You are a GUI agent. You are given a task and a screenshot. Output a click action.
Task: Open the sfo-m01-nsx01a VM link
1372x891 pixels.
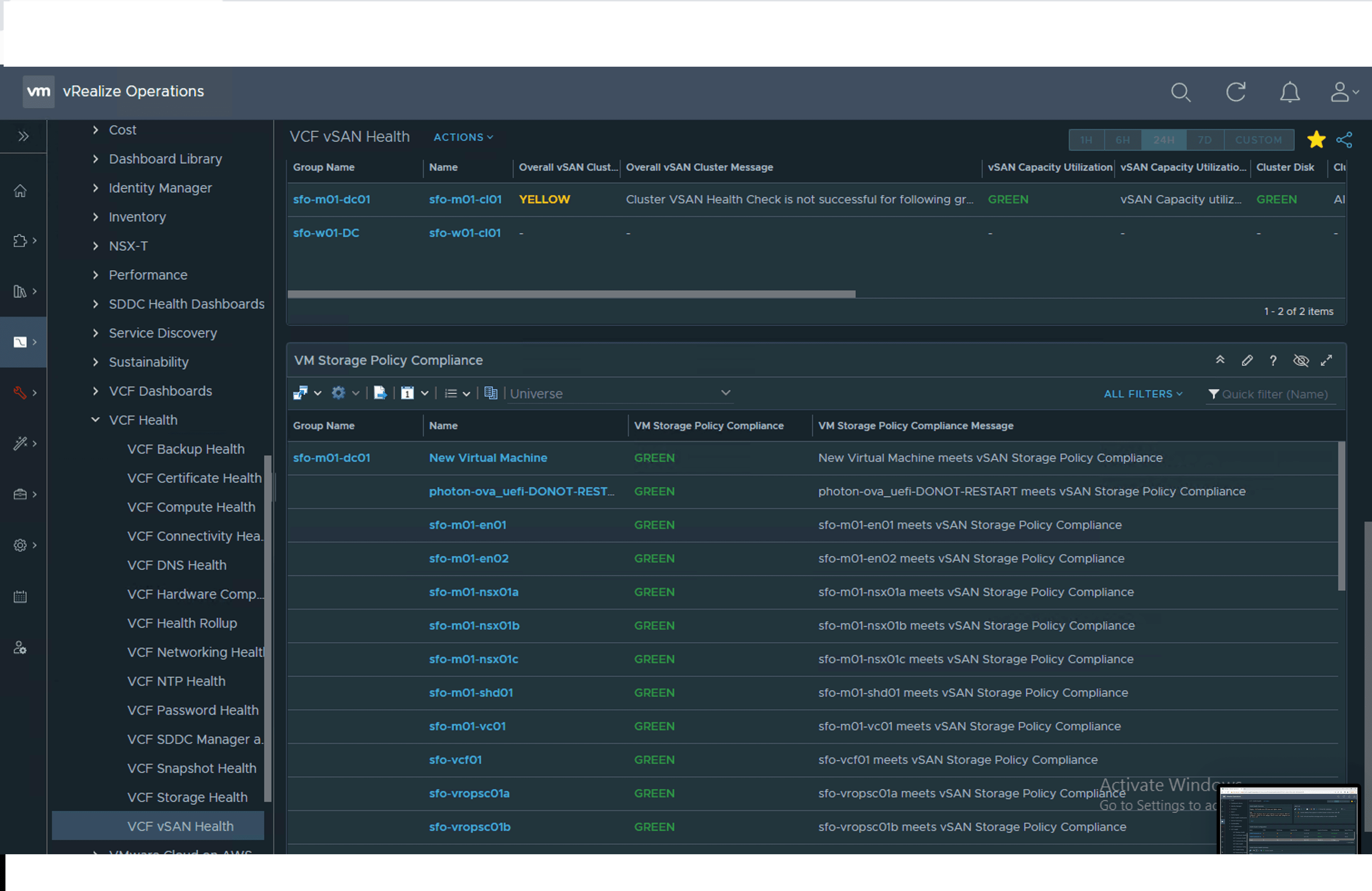click(x=473, y=592)
